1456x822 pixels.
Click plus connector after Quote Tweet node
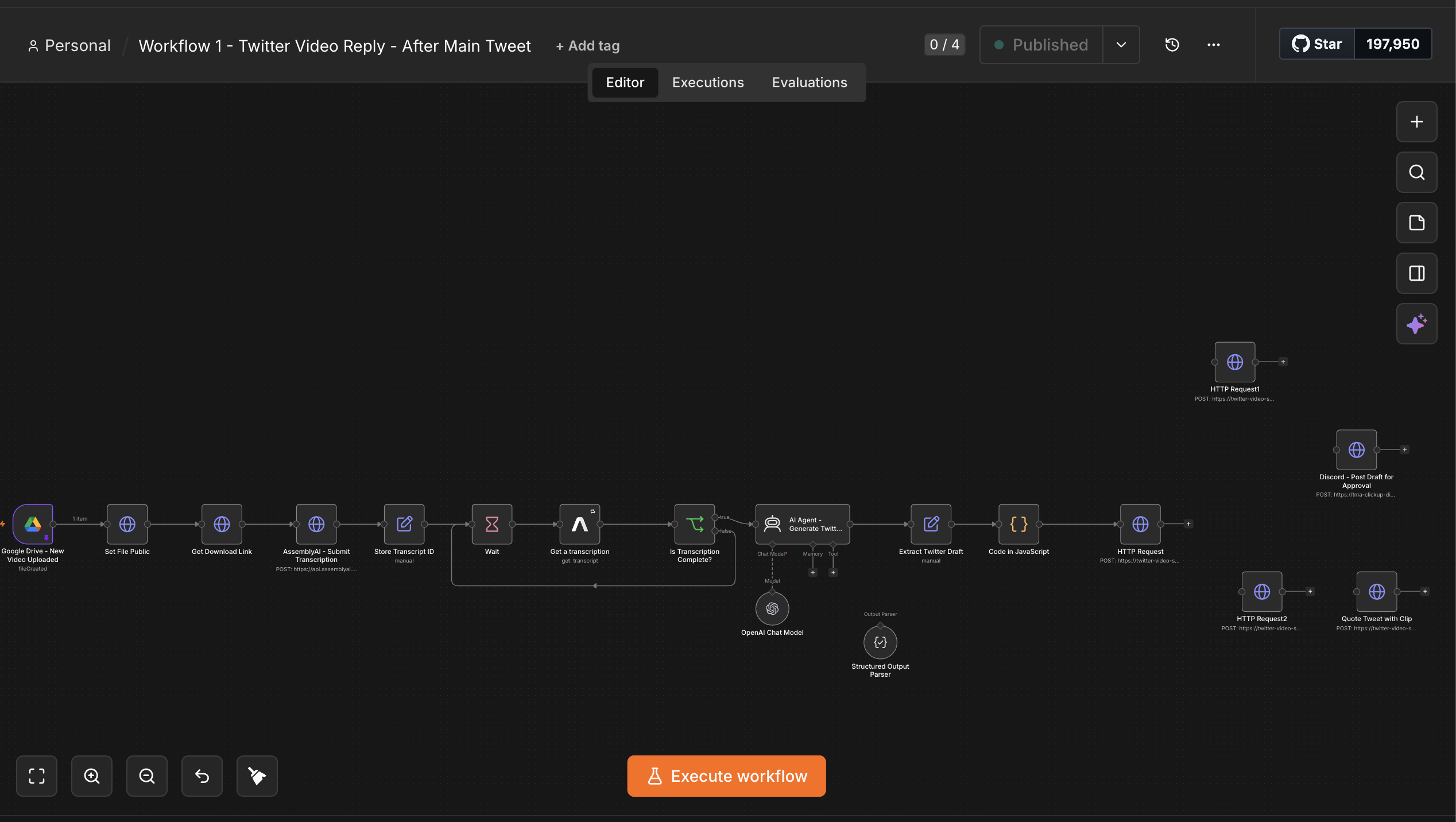[1425, 591]
